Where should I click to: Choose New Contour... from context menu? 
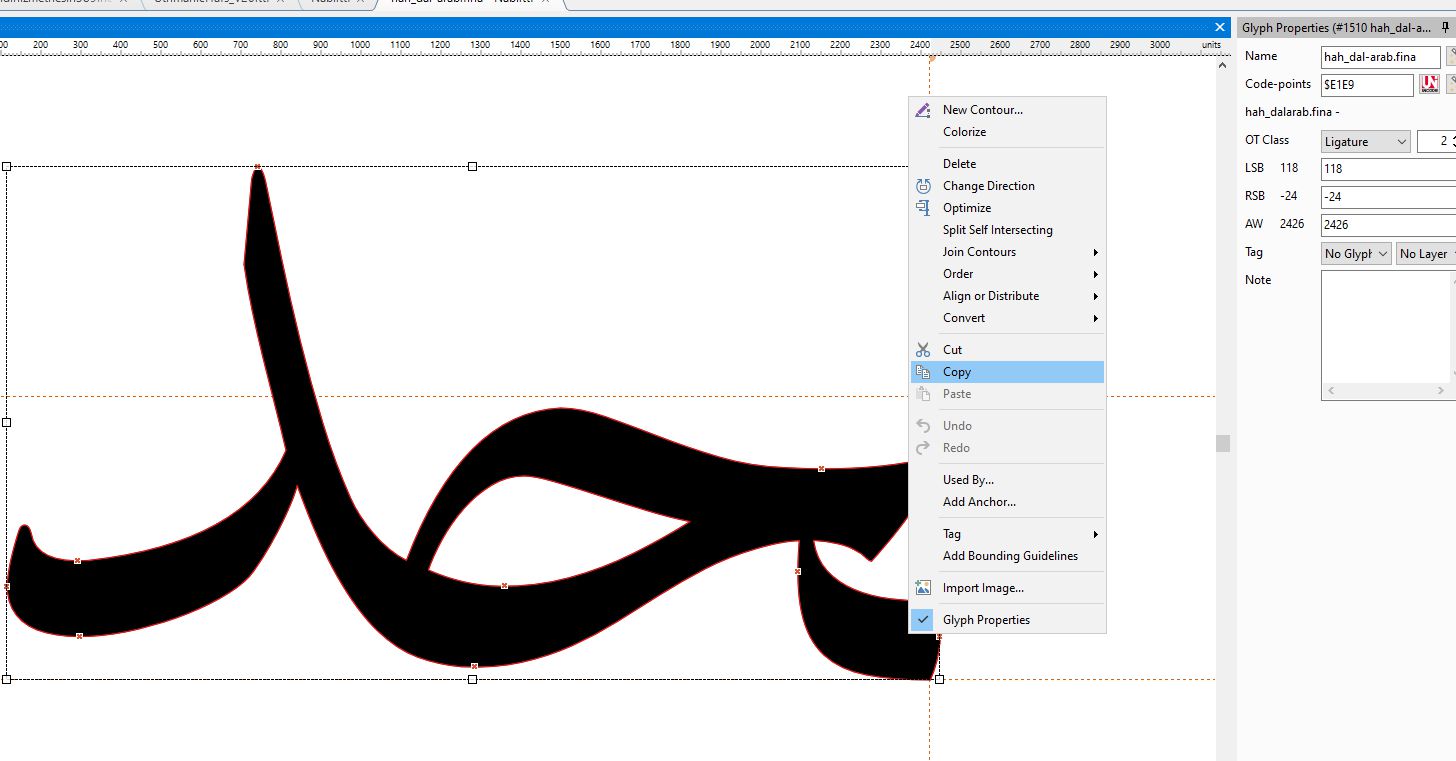pyautogui.click(x=1007, y=110)
